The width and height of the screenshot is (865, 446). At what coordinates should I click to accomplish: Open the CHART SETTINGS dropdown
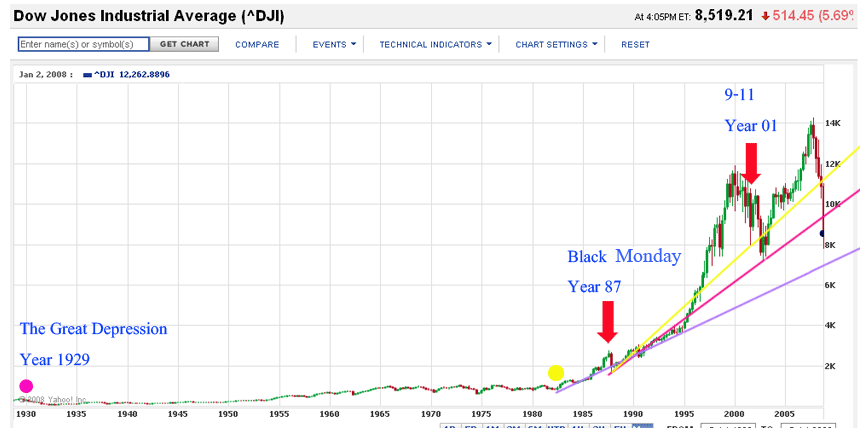point(556,45)
